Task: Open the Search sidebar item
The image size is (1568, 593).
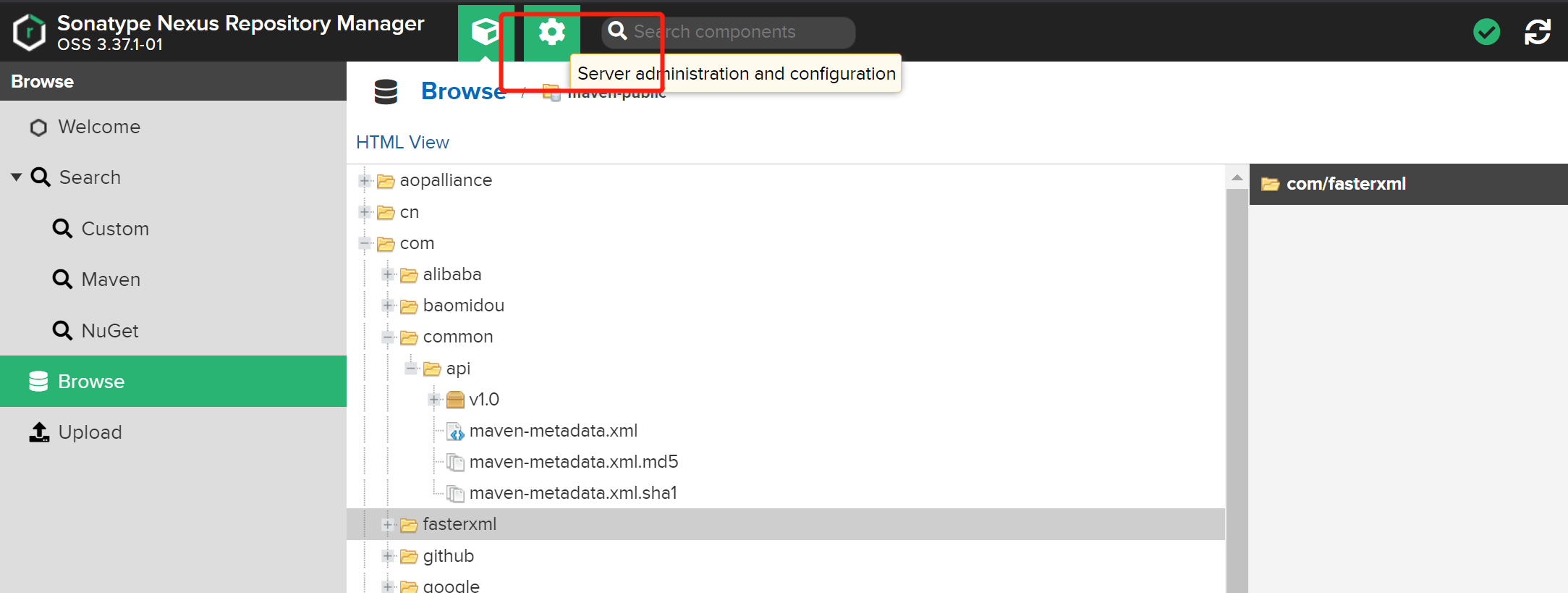Action: [174, 177]
